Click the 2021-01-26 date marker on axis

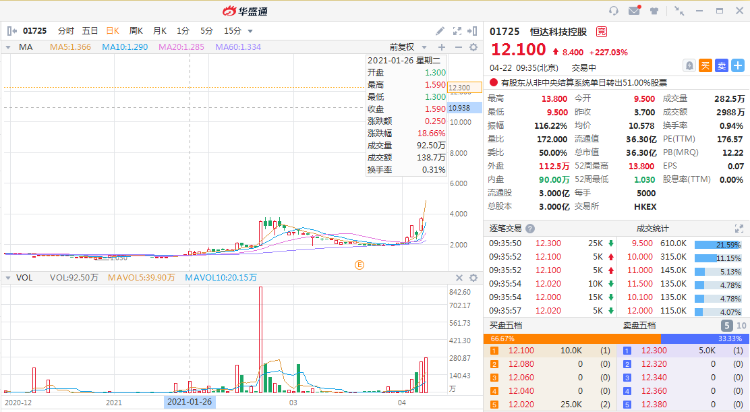click(x=189, y=402)
